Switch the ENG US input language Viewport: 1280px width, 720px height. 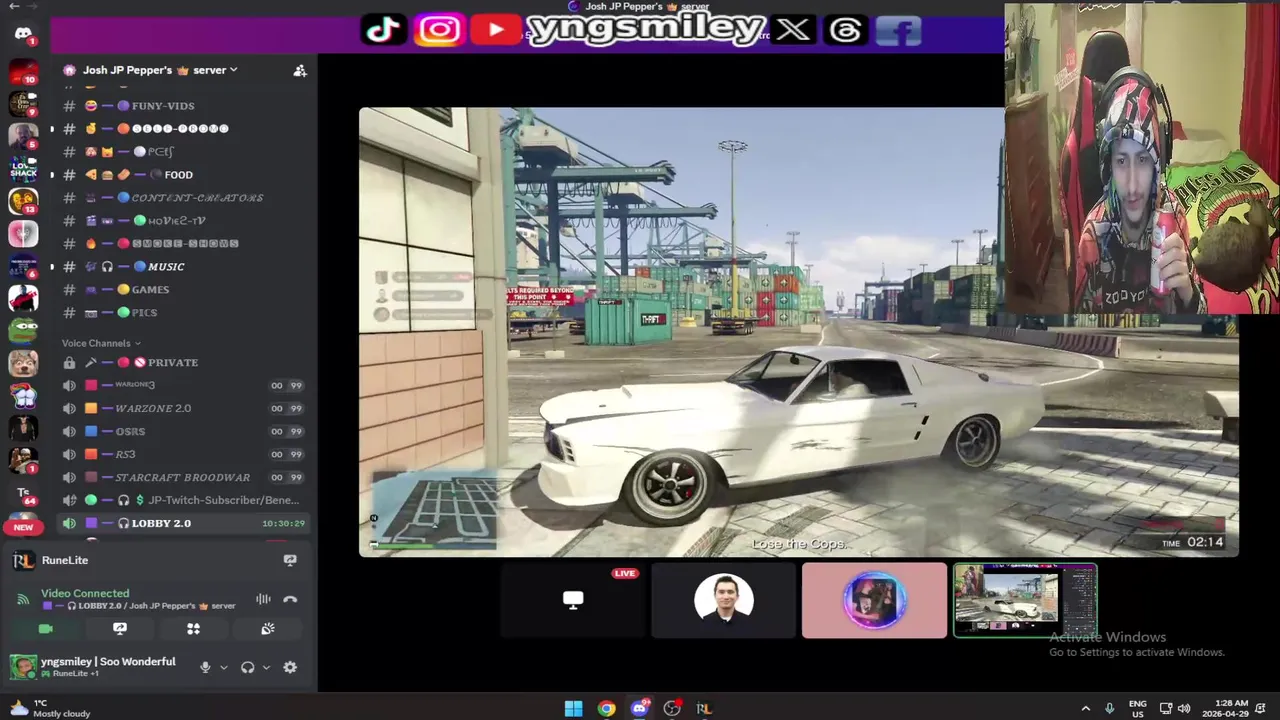point(1138,708)
